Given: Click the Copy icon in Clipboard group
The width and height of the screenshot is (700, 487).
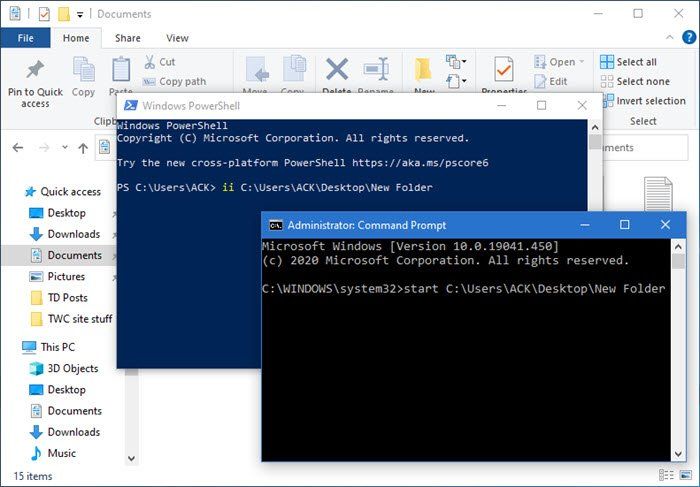Looking at the screenshot, I should [83, 70].
